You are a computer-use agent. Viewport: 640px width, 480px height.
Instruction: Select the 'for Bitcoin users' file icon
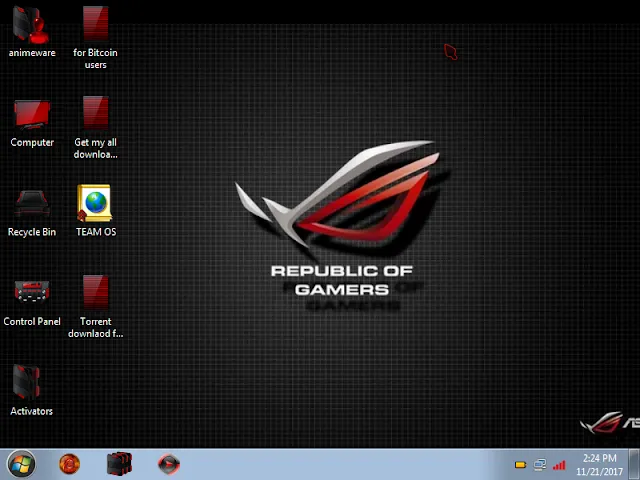pyautogui.click(x=96, y=23)
